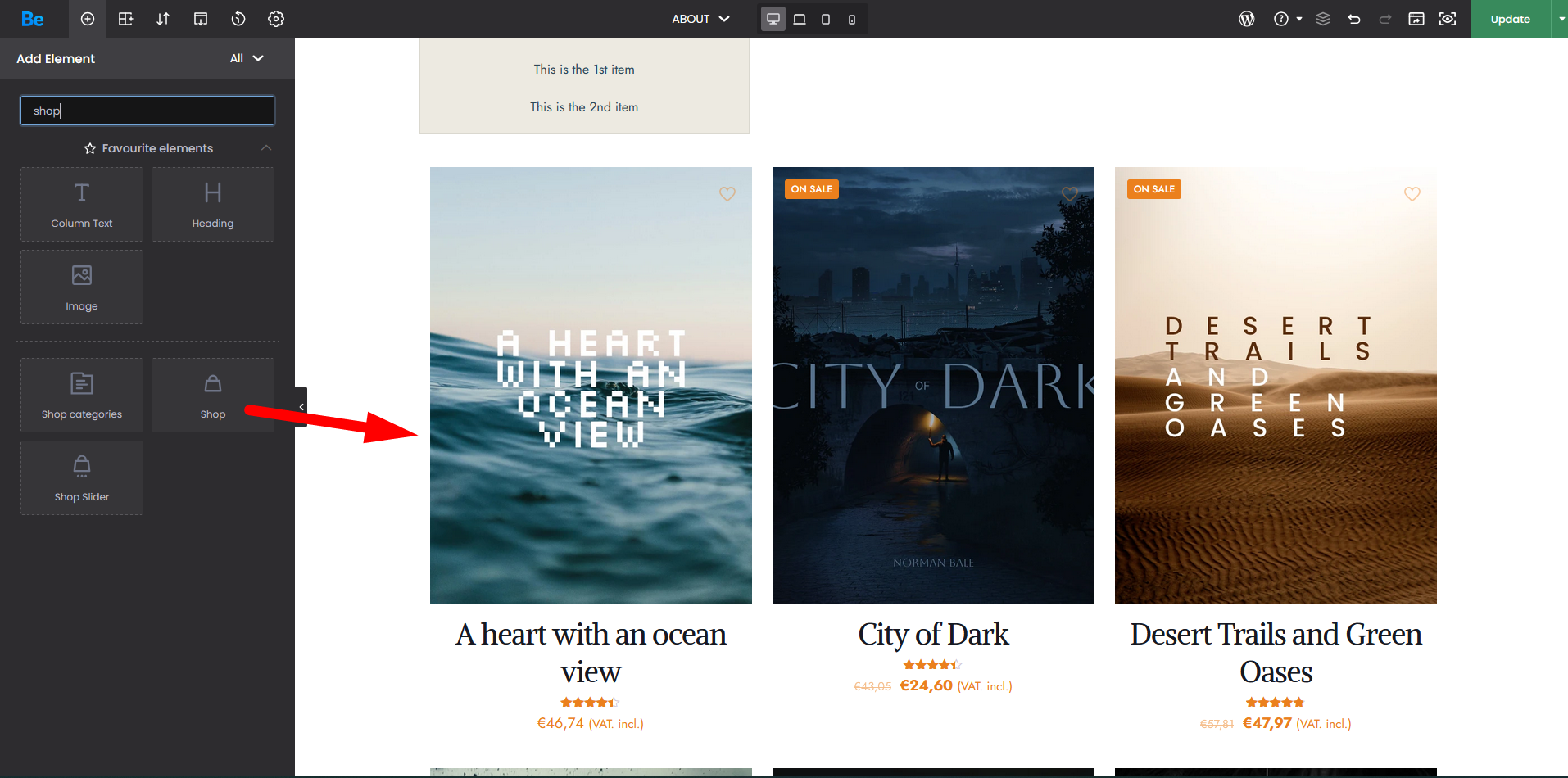The width and height of the screenshot is (1568, 778).
Task: Click the star rating under Desert Trails
Action: [1276, 703]
